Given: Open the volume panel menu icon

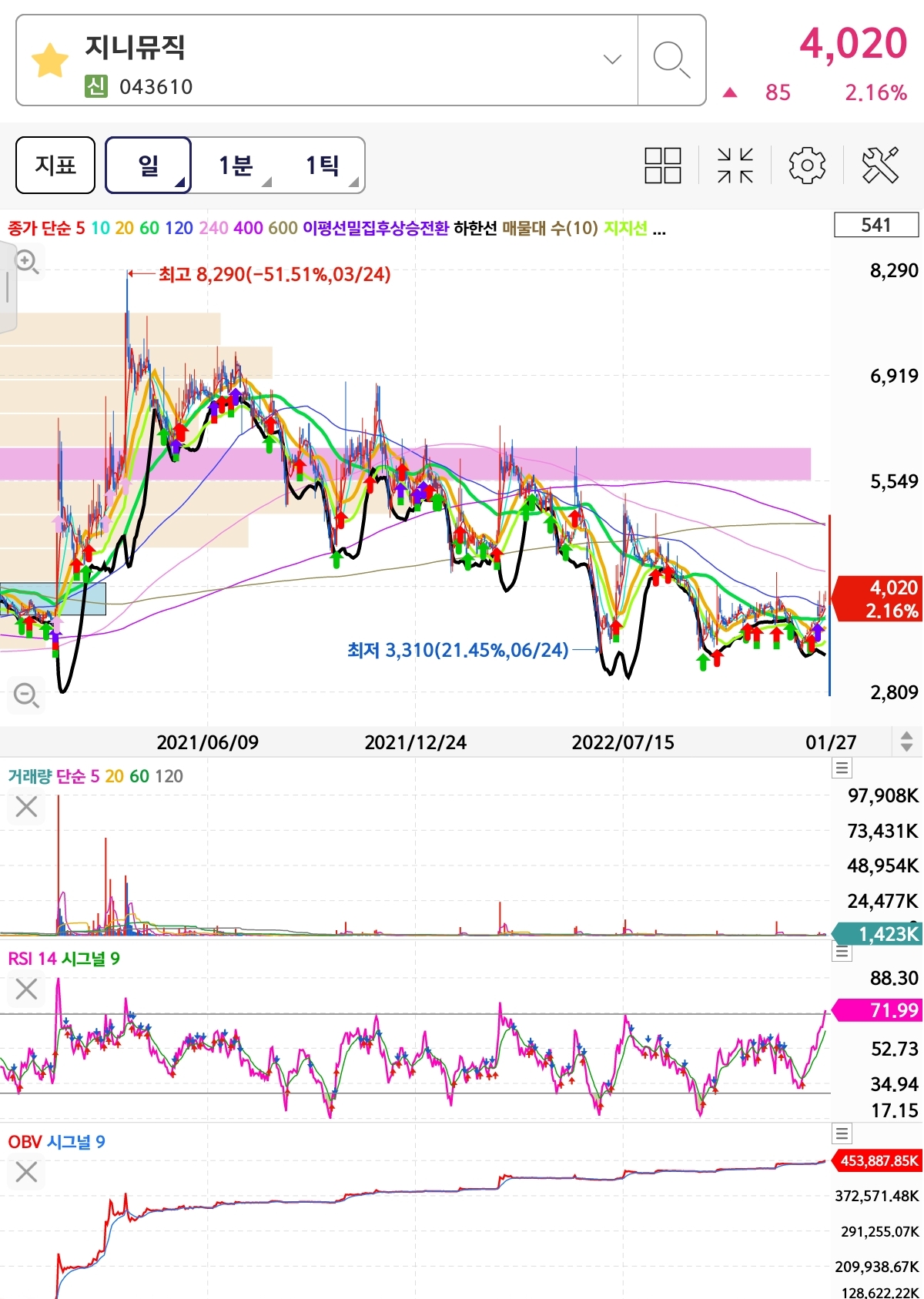Looking at the screenshot, I should coord(842,768).
